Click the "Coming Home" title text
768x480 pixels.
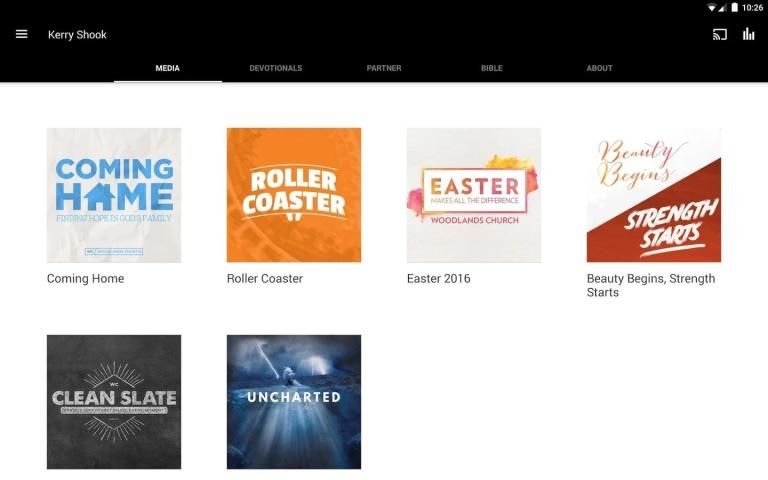[x=86, y=279]
